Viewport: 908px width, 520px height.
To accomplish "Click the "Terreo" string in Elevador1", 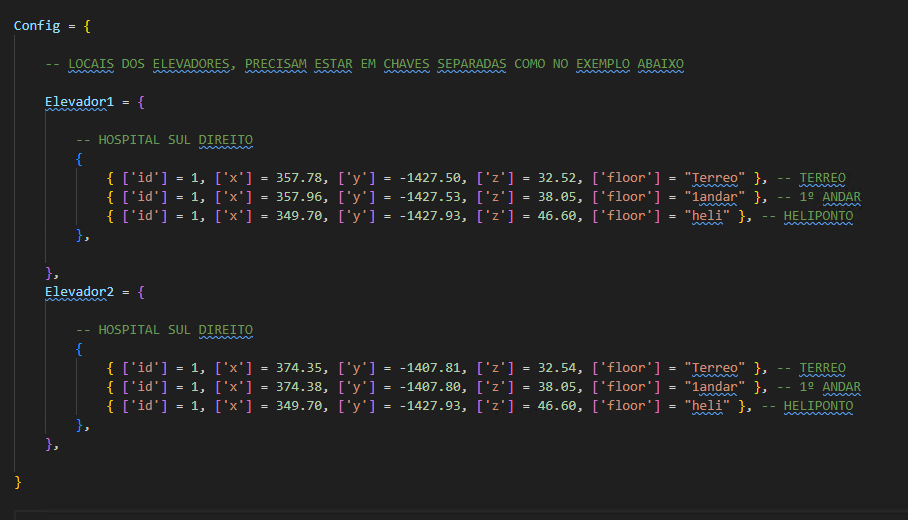I will click(x=716, y=178).
